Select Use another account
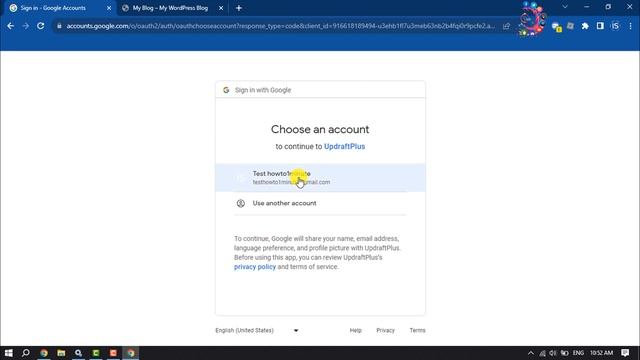The width and height of the screenshot is (640, 360). [320, 203]
